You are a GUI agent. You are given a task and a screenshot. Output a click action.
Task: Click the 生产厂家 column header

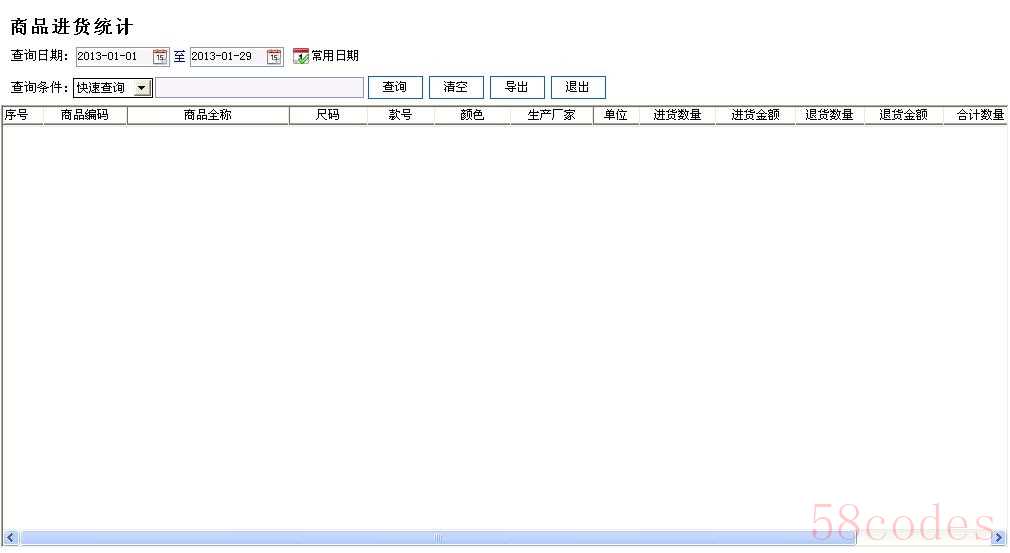[x=551, y=115]
